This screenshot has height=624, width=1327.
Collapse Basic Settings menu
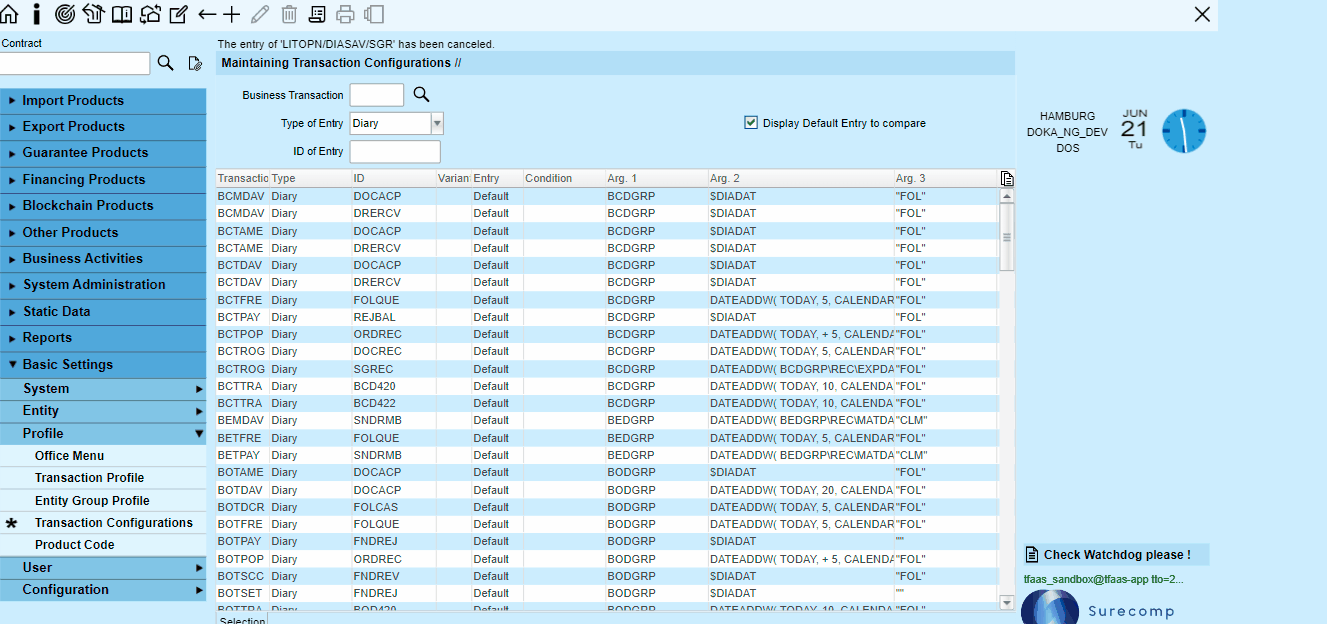coord(103,364)
